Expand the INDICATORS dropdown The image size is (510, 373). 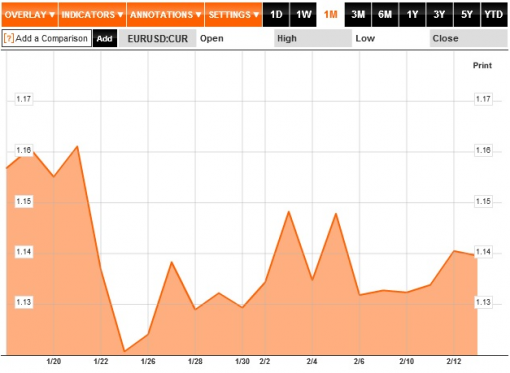click(92, 15)
